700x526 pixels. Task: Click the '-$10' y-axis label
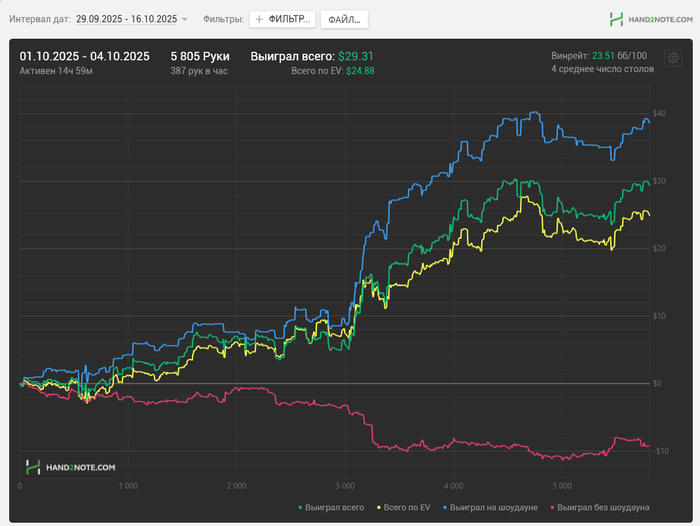(x=660, y=451)
